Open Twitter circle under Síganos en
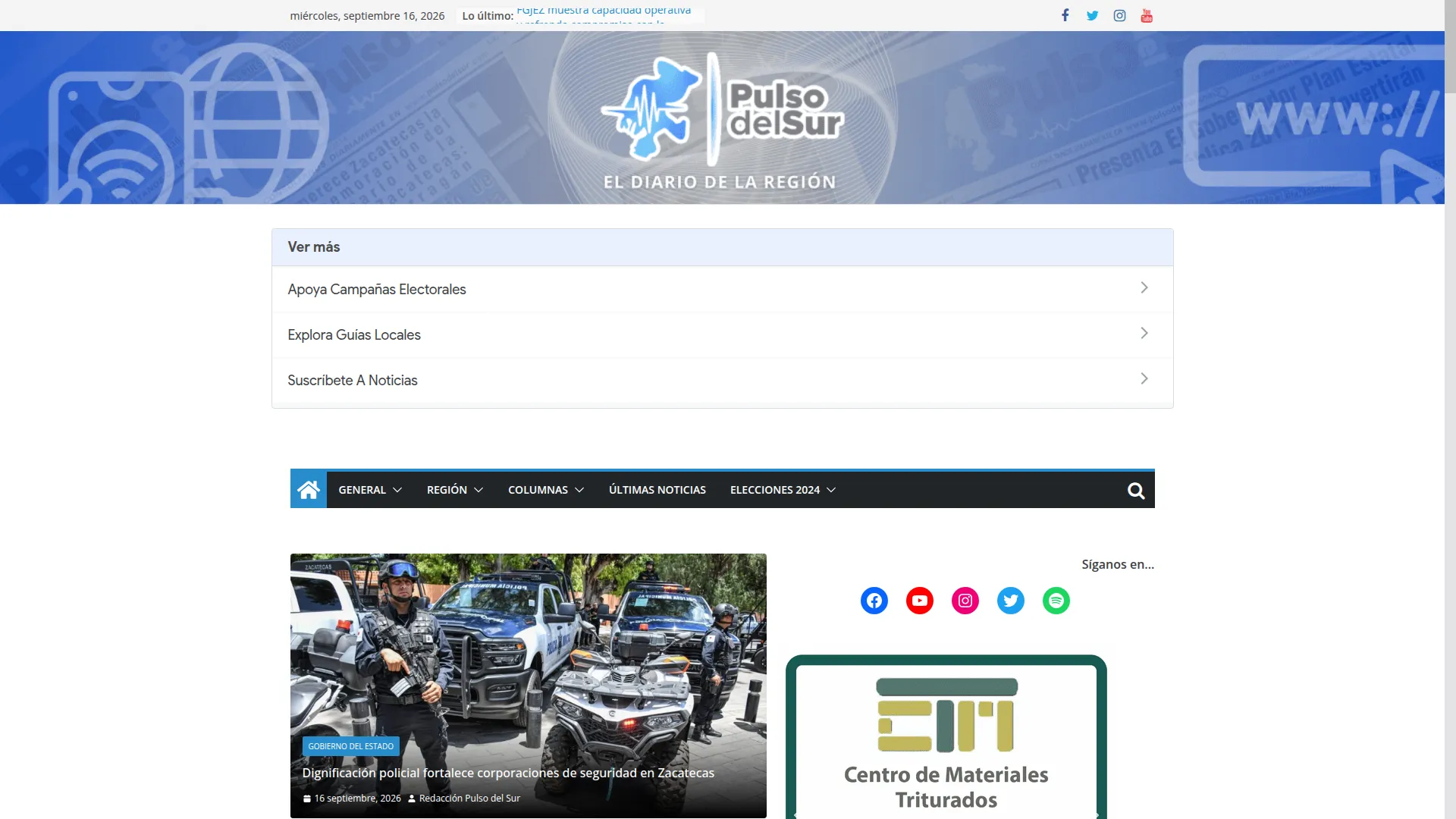Viewport: 1456px width, 819px height. click(x=1011, y=601)
